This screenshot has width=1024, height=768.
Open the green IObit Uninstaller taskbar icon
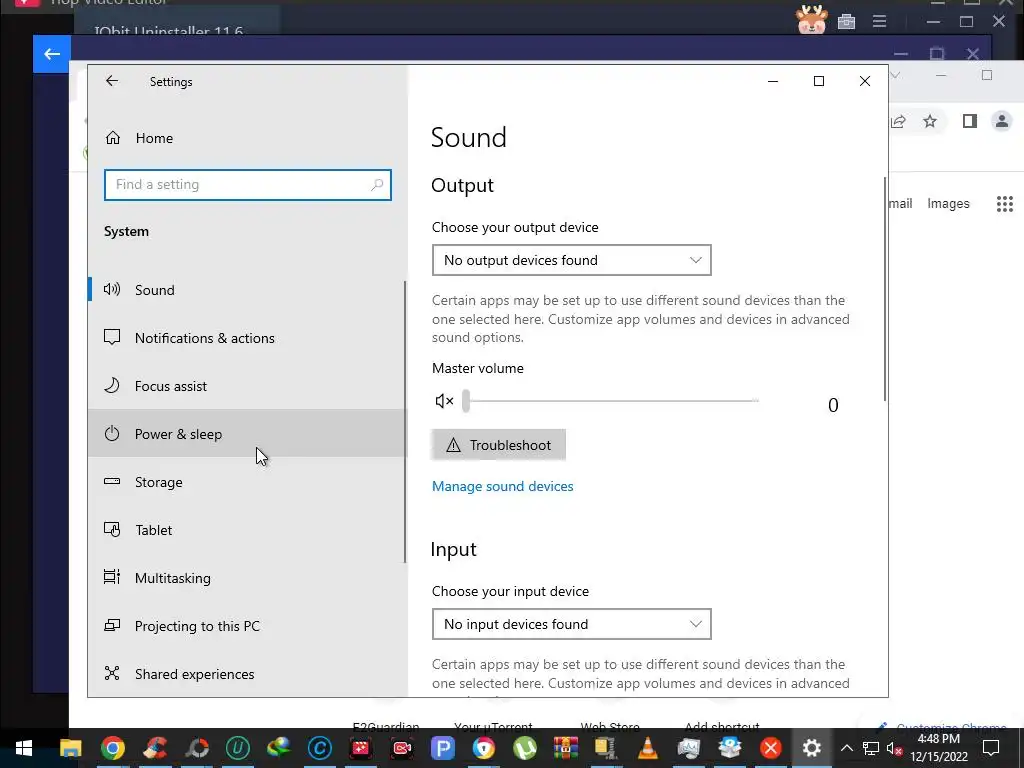click(238, 748)
